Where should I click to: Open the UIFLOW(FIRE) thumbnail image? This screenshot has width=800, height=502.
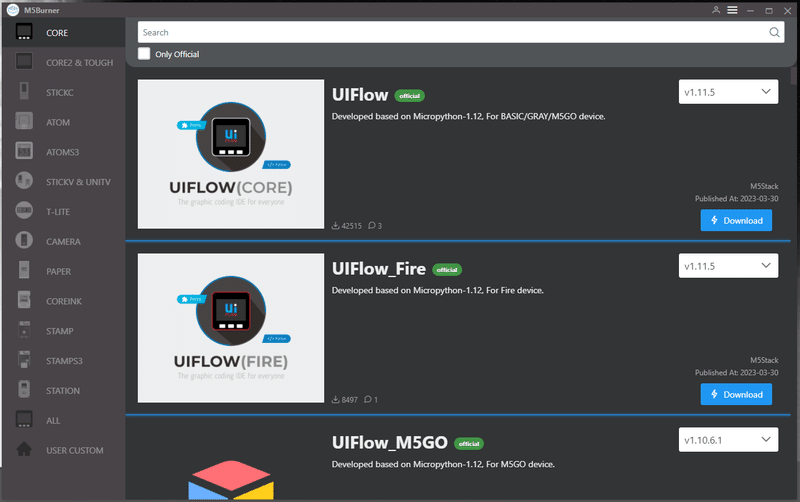pos(231,328)
